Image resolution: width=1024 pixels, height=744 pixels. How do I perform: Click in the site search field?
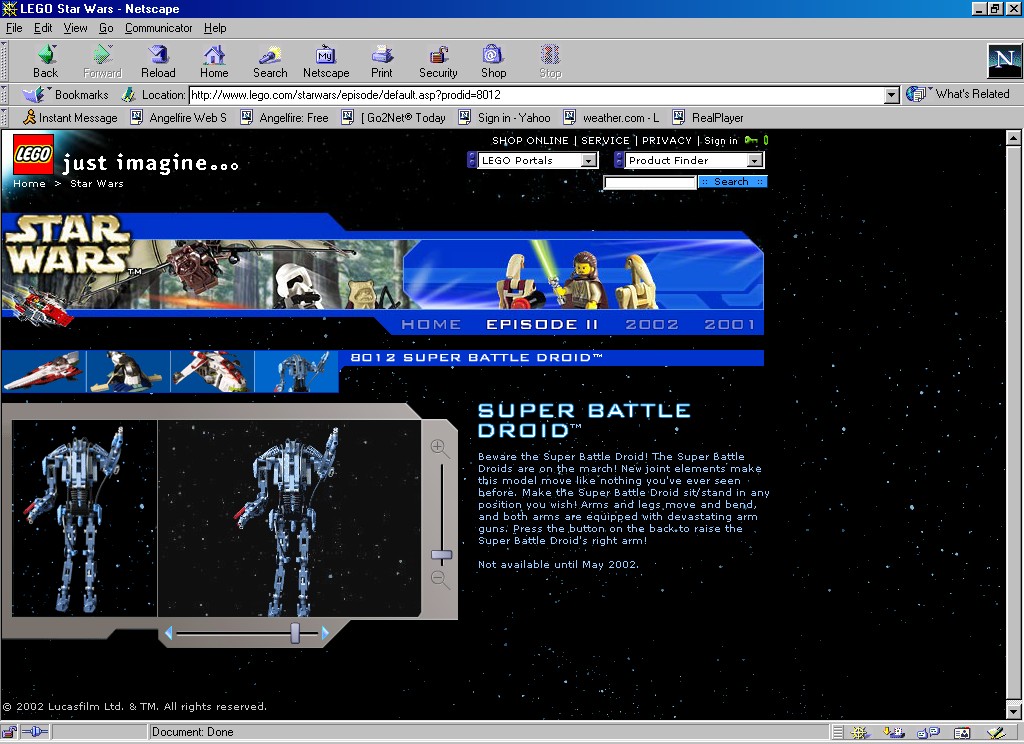tap(650, 182)
